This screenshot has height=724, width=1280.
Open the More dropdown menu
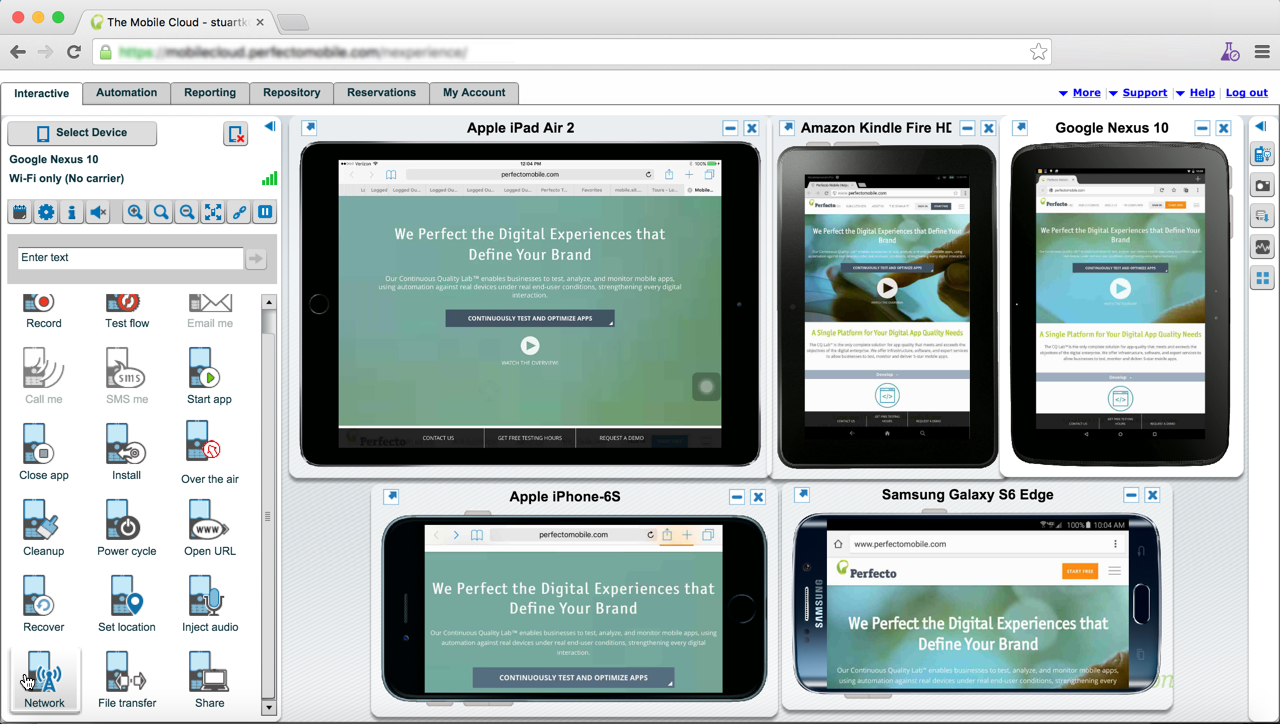click(1079, 93)
